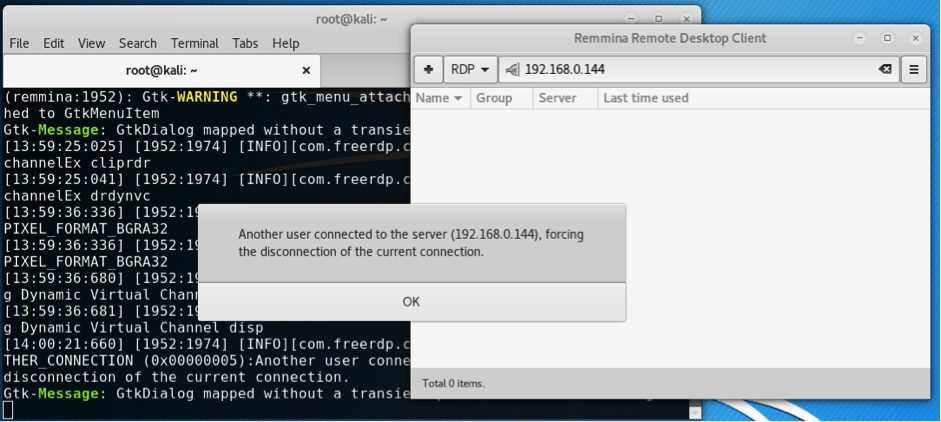Viewport: 941px width, 422px height.
Task: Click the clear icon in the address field
Action: (884, 70)
